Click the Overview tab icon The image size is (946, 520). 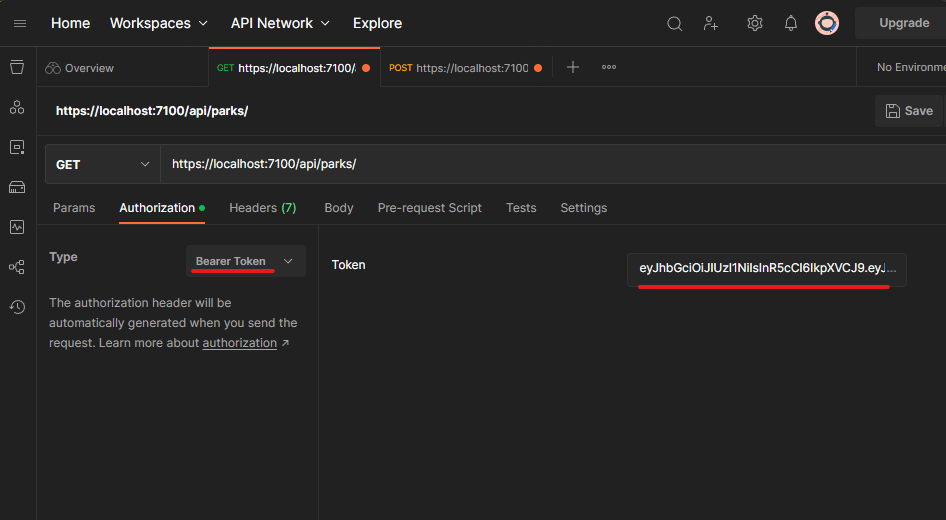(x=52, y=68)
